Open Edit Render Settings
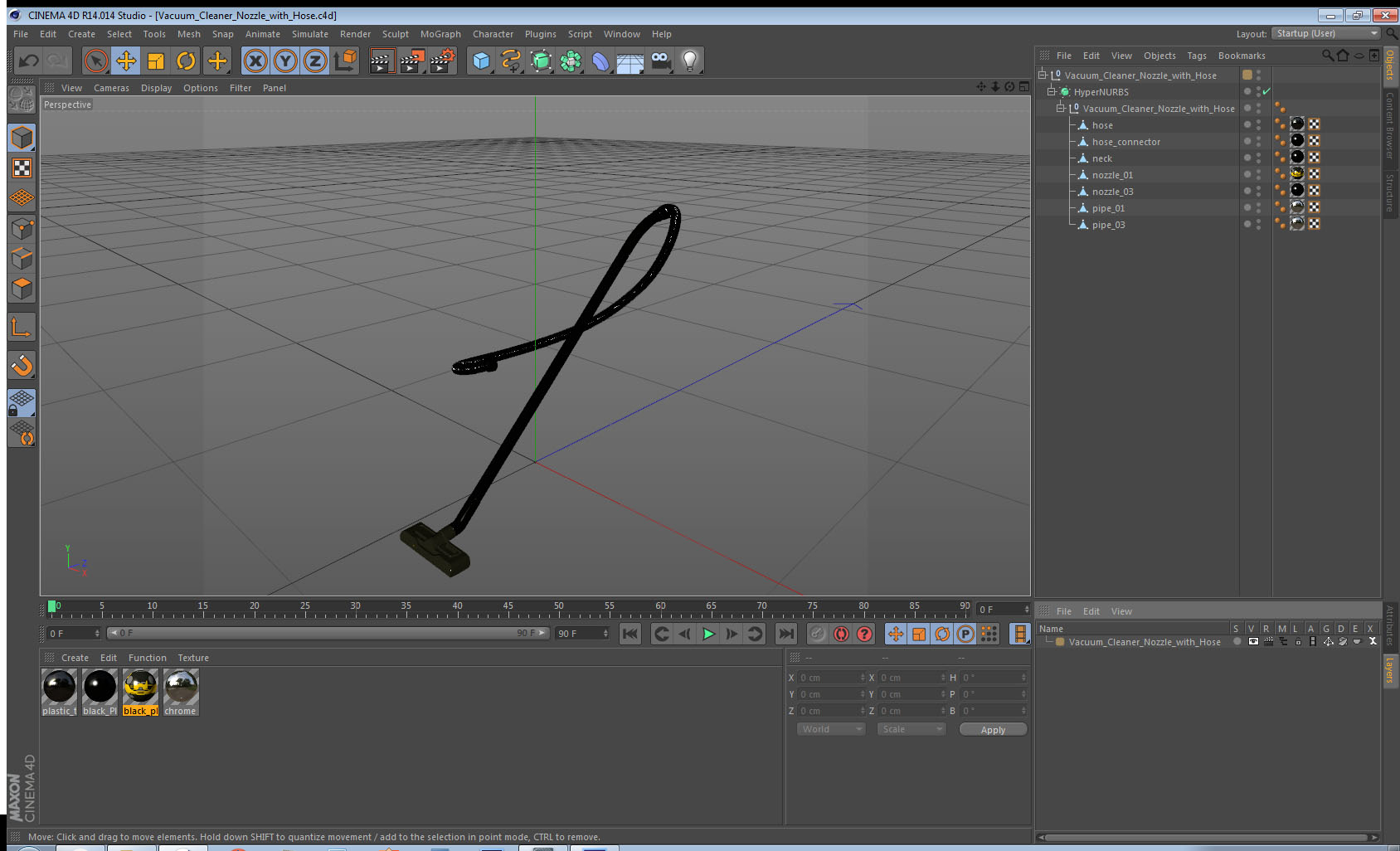This screenshot has width=1400, height=851. click(x=442, y=61)
